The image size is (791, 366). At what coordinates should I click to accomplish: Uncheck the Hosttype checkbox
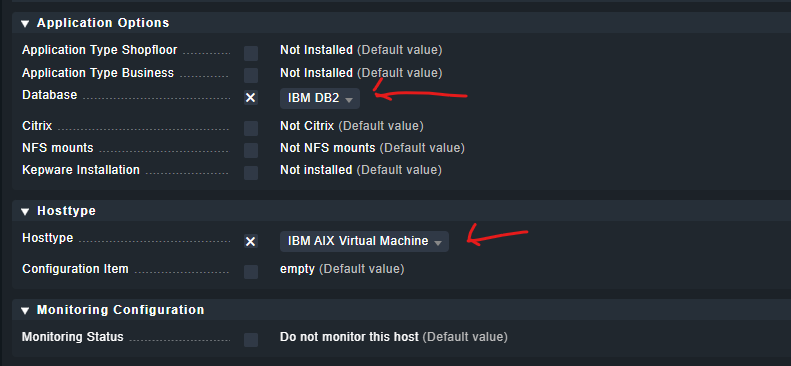(x=251, y=241)
